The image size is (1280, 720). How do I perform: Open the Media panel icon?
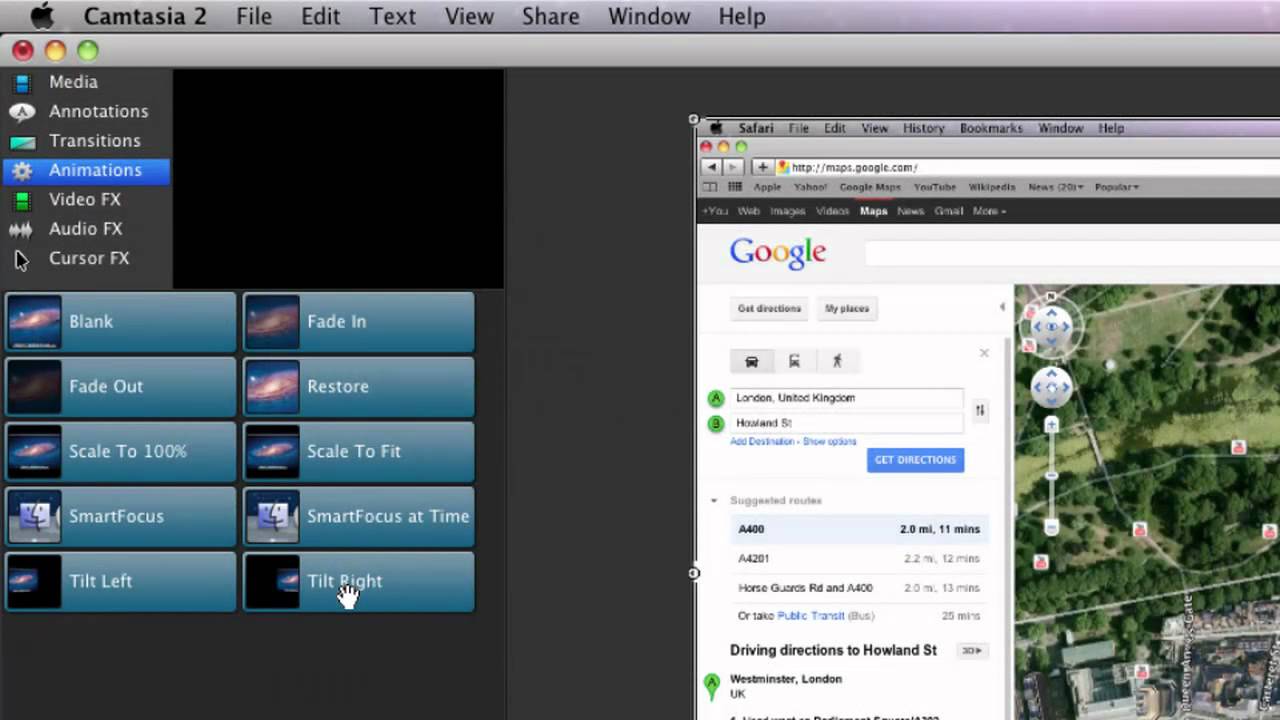tap(22, 83)
